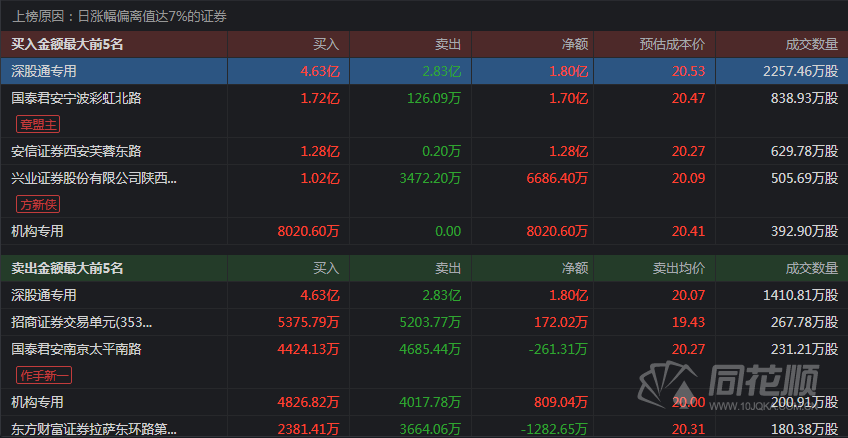Click 成交数量 column header in the sellers table
Screen dimensions: 848x438
[811, 268]
